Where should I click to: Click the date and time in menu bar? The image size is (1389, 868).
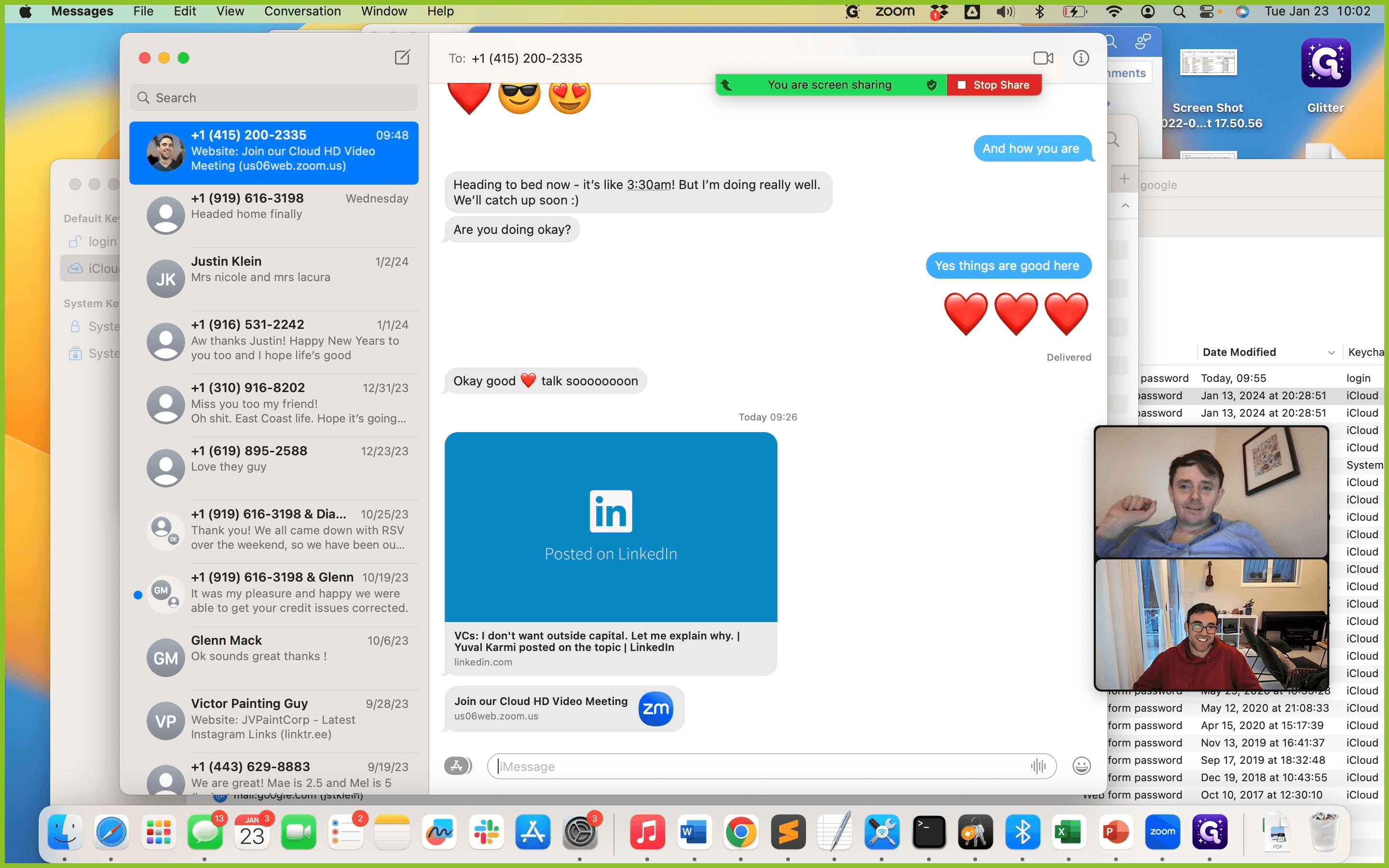coord(1317,12)
